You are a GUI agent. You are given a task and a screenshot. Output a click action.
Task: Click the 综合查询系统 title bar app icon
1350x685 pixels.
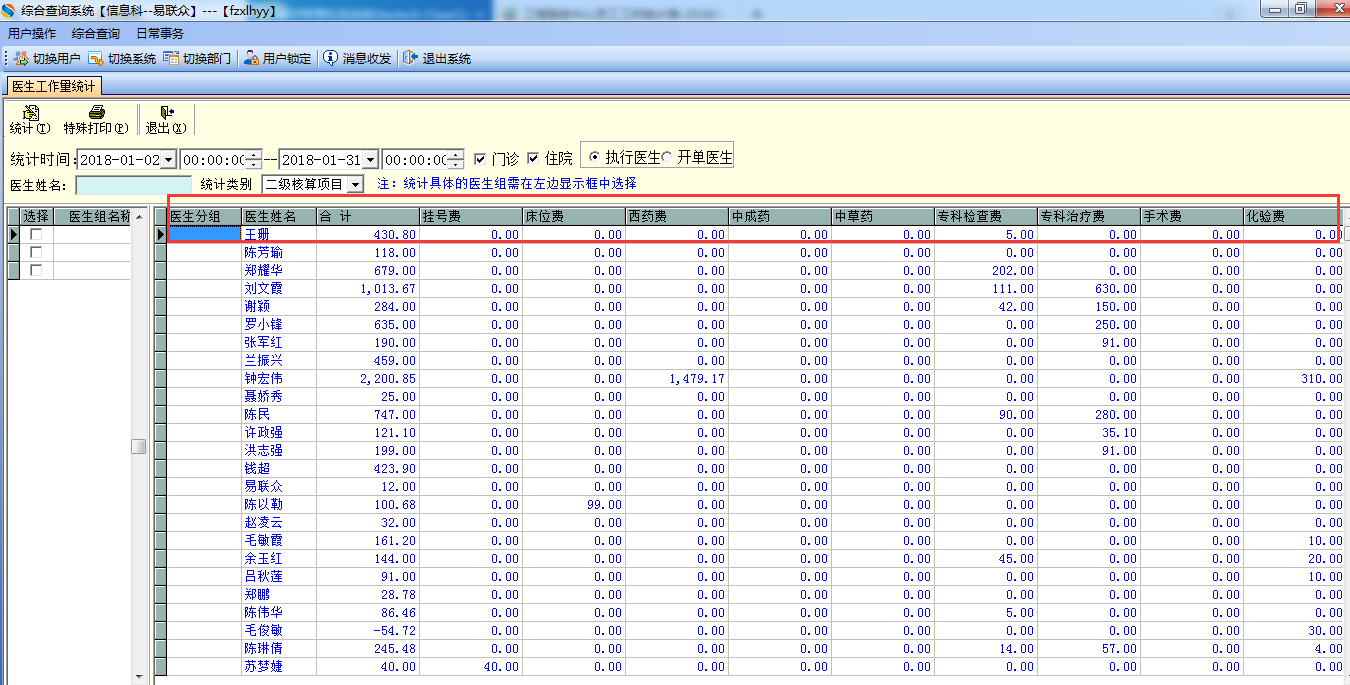click(x=9, y=9)
